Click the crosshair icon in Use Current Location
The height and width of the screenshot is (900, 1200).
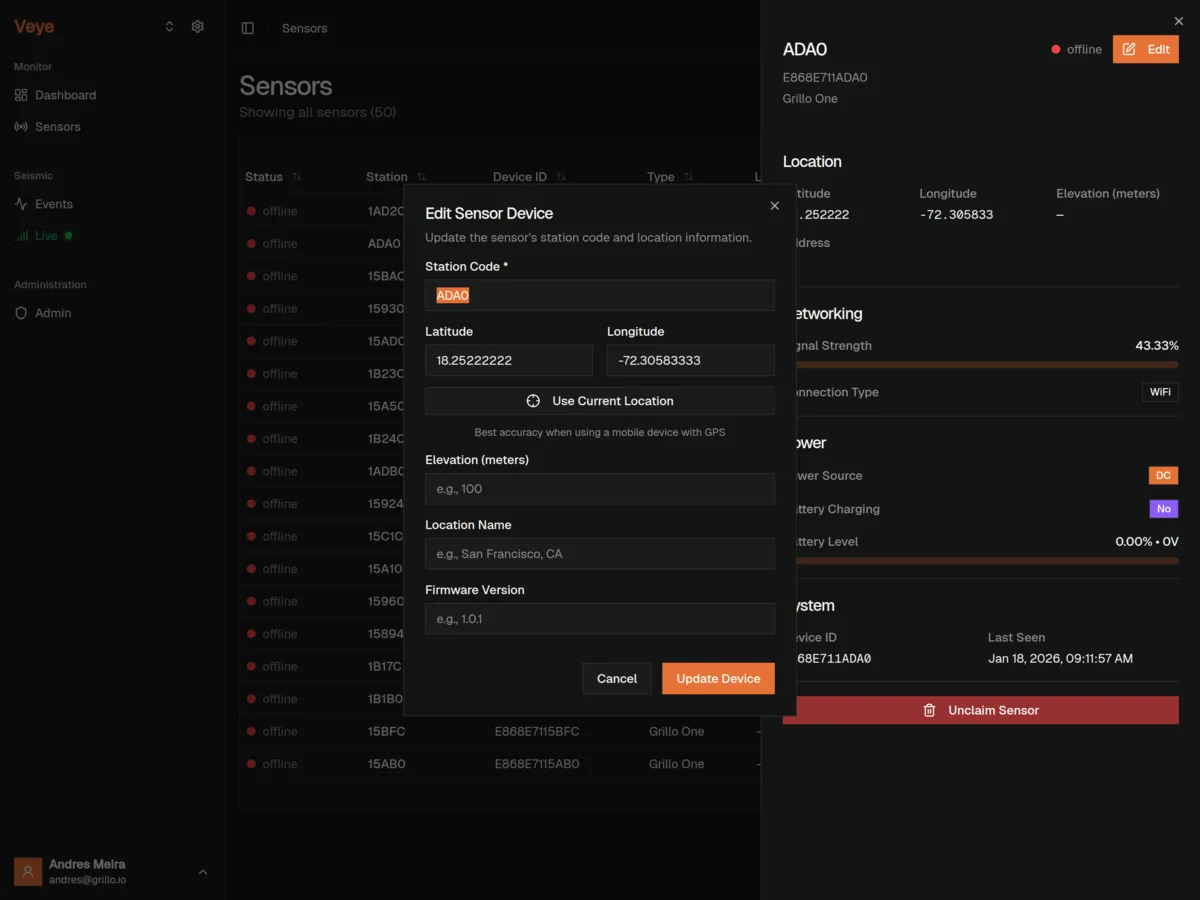pos(533,401)
